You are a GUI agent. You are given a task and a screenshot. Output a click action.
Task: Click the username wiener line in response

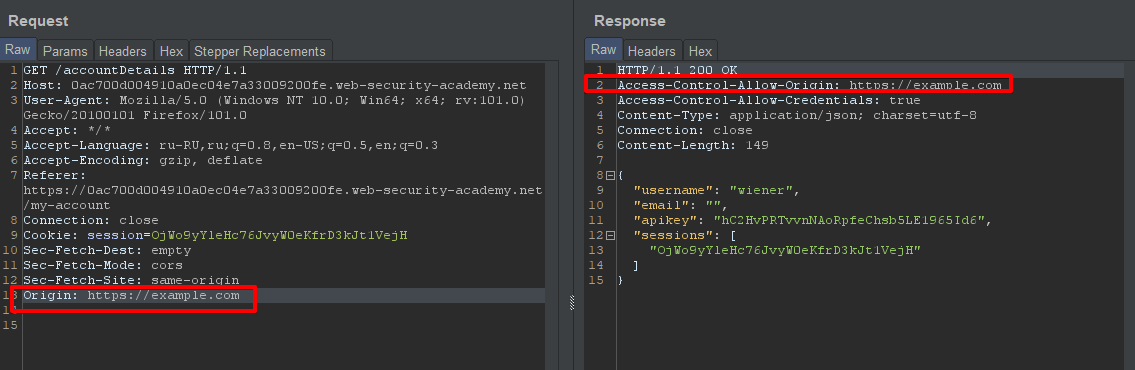(x=716, y=190)
